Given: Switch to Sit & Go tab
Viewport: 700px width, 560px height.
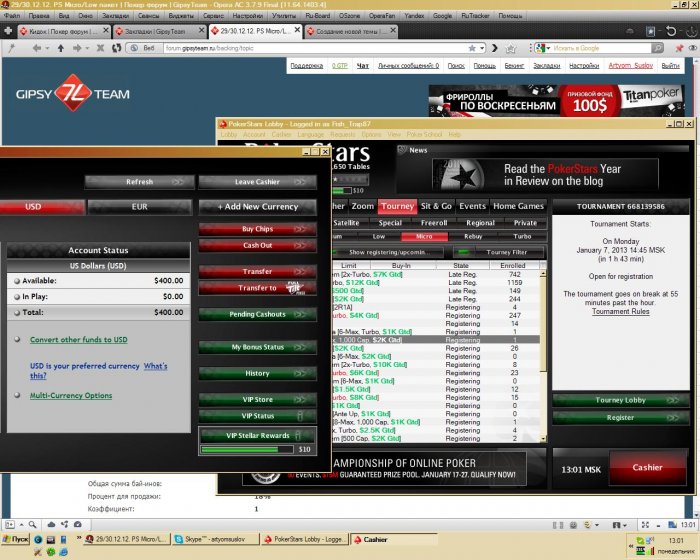Looking at the screenshot, I should point(436,206).
